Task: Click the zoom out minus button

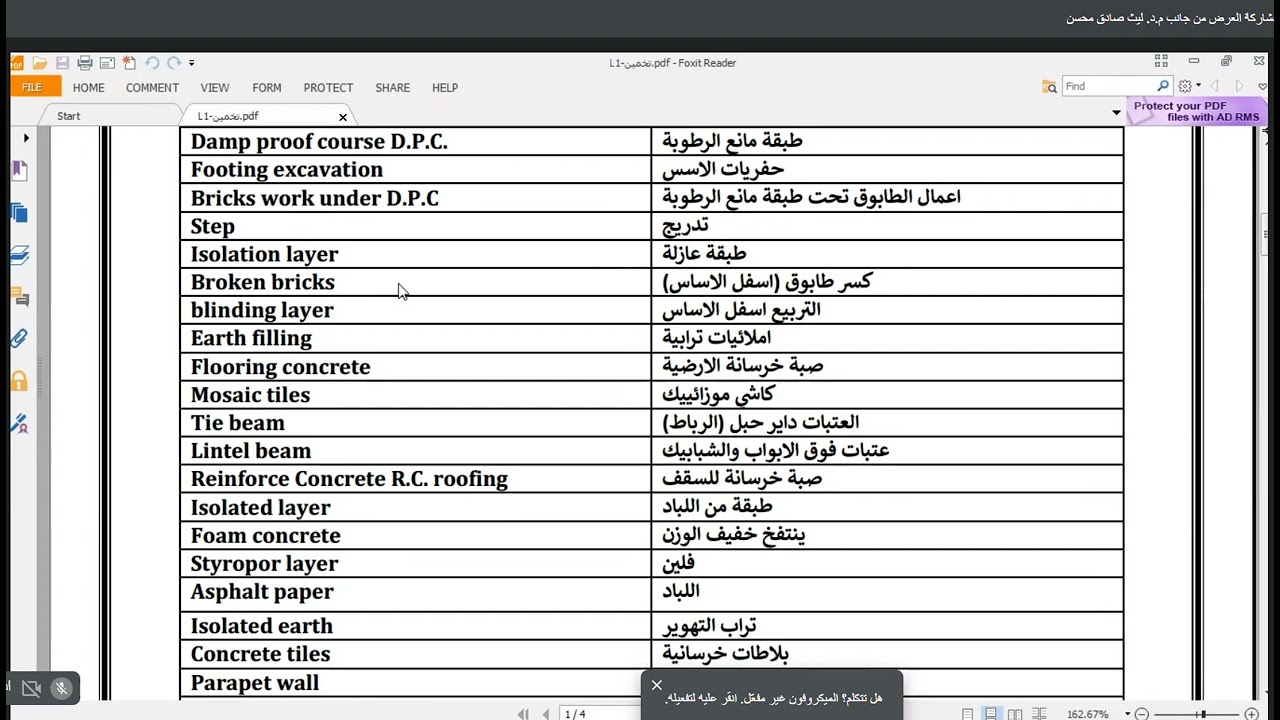Action: pyautogui.click(x=1142, y=714)
